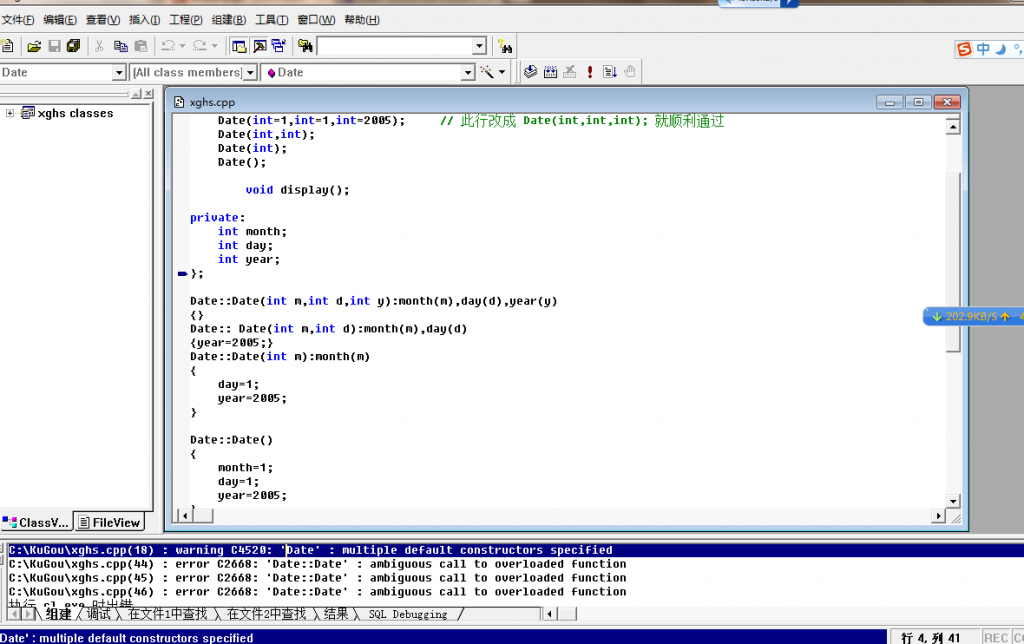Open the All class members dropdown
This screenshot has width=1024, height=644.
pyautogui.click(x=250, y=72)
